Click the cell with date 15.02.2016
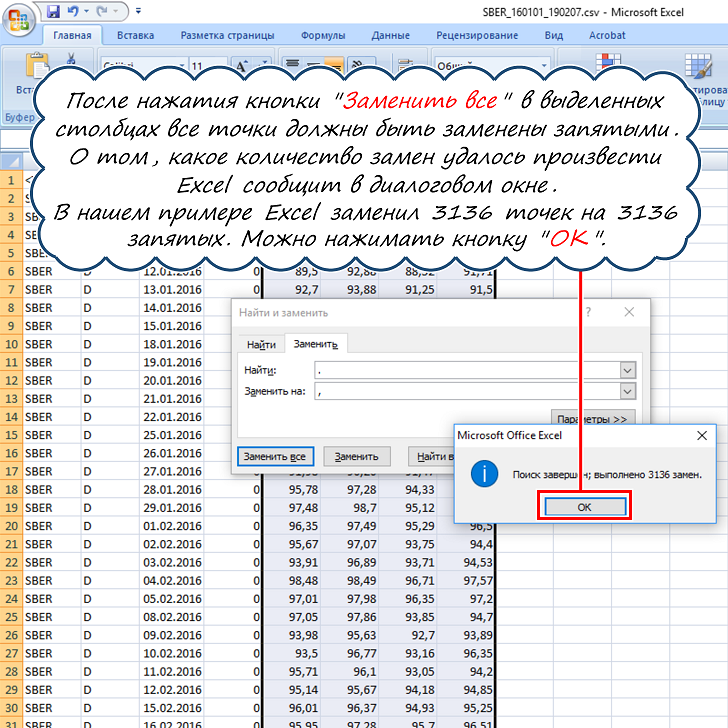Image resolution: width=728 pixels, height=728 pixels. point(172,708)
